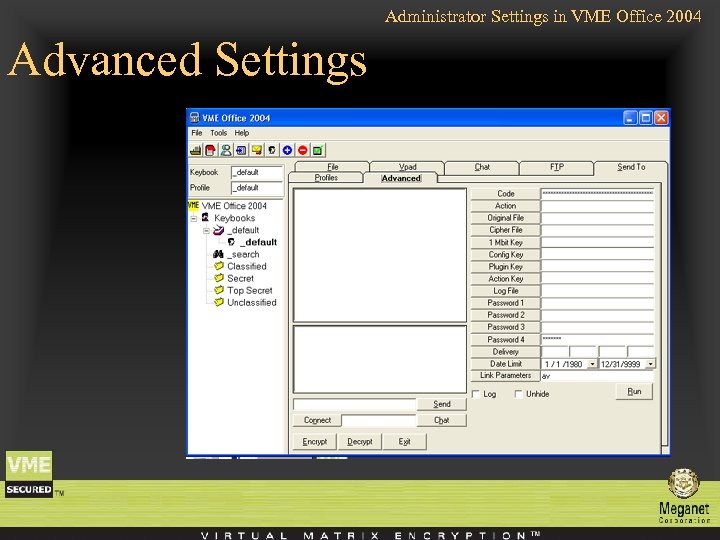720x540 pixels.
Task: Click the Profile _default input field
Action: pos(257,188)
